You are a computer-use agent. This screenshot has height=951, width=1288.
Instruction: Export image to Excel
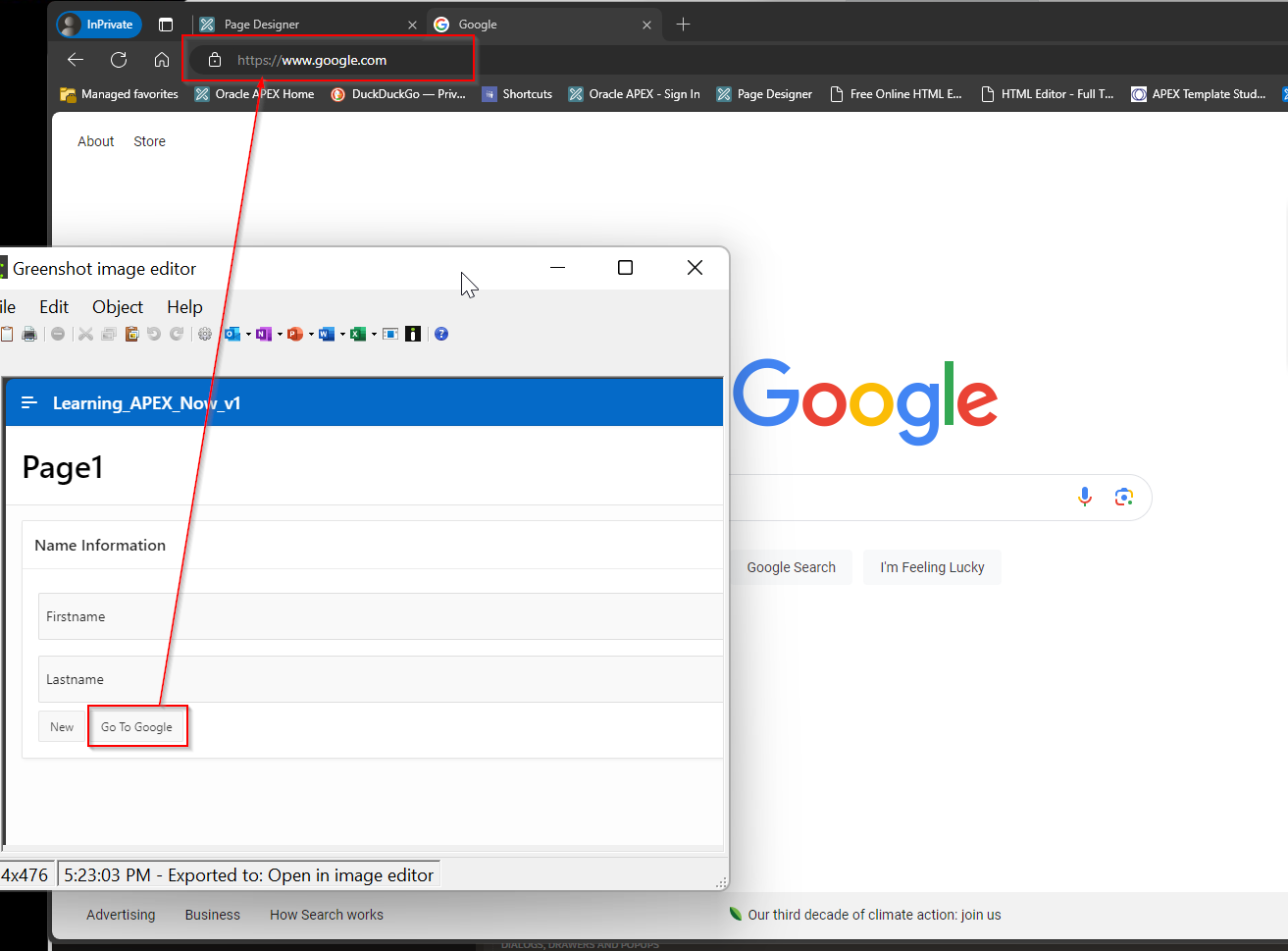click(x=358, y=334)
